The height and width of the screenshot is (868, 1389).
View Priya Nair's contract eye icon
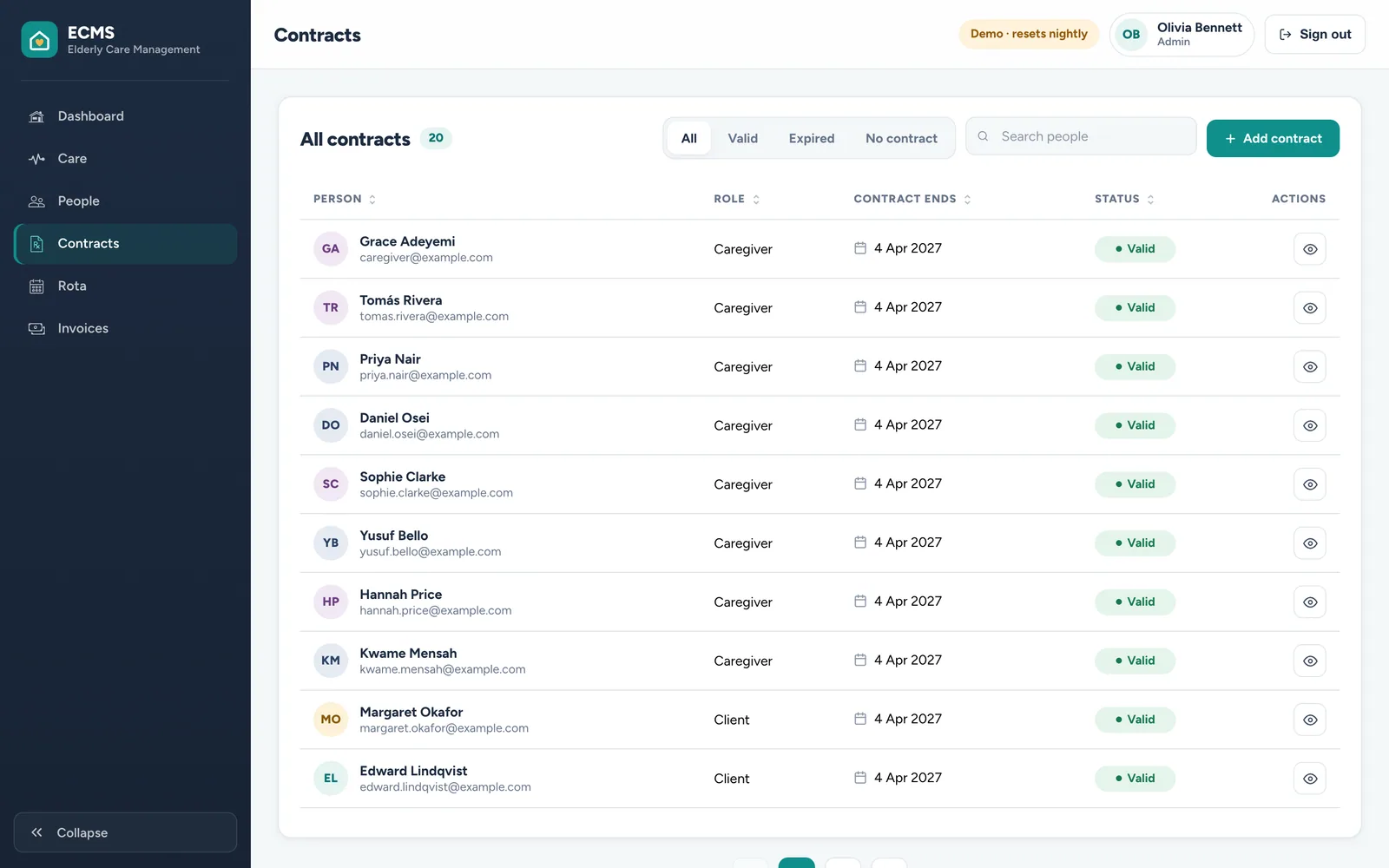(x=1310, y=367)
